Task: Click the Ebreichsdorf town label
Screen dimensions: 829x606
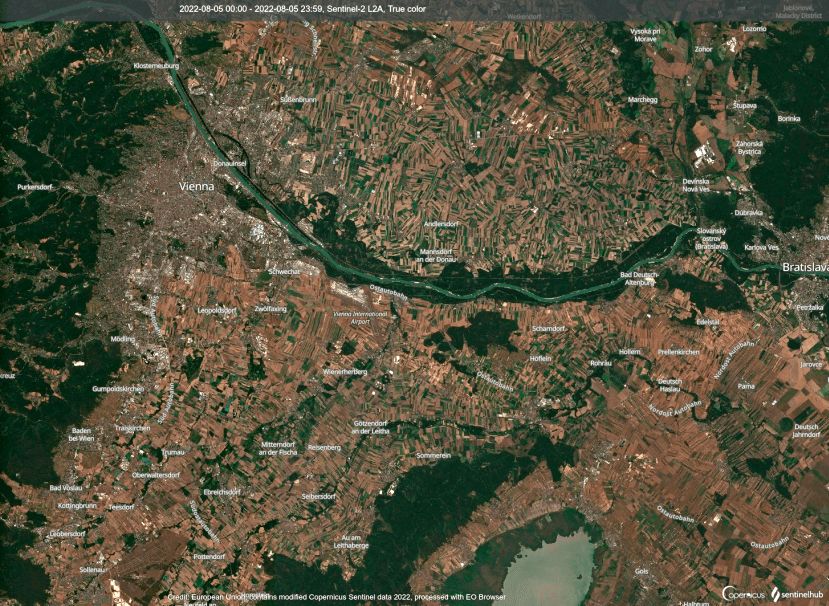Action: tap(221, 491)
